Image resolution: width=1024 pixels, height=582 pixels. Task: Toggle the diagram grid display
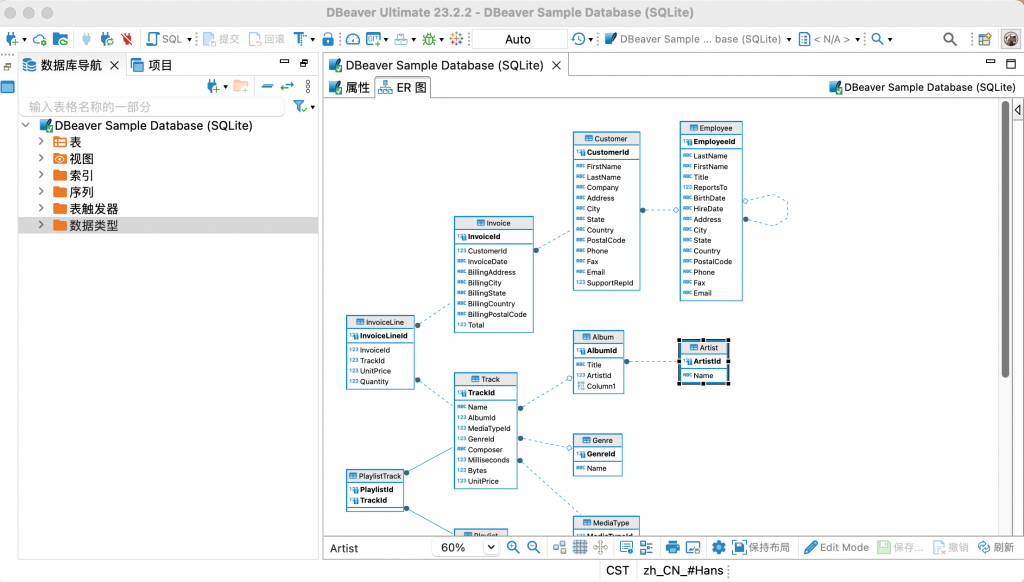(580, 547)
